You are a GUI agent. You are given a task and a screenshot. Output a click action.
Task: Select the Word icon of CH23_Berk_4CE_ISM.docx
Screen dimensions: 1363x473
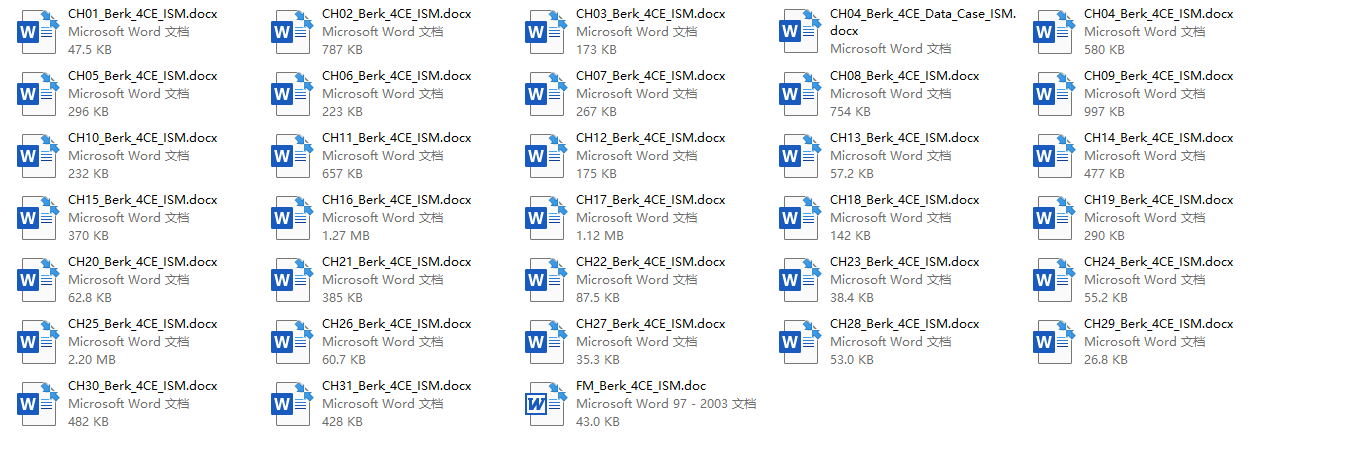click(x=801, y=280)
